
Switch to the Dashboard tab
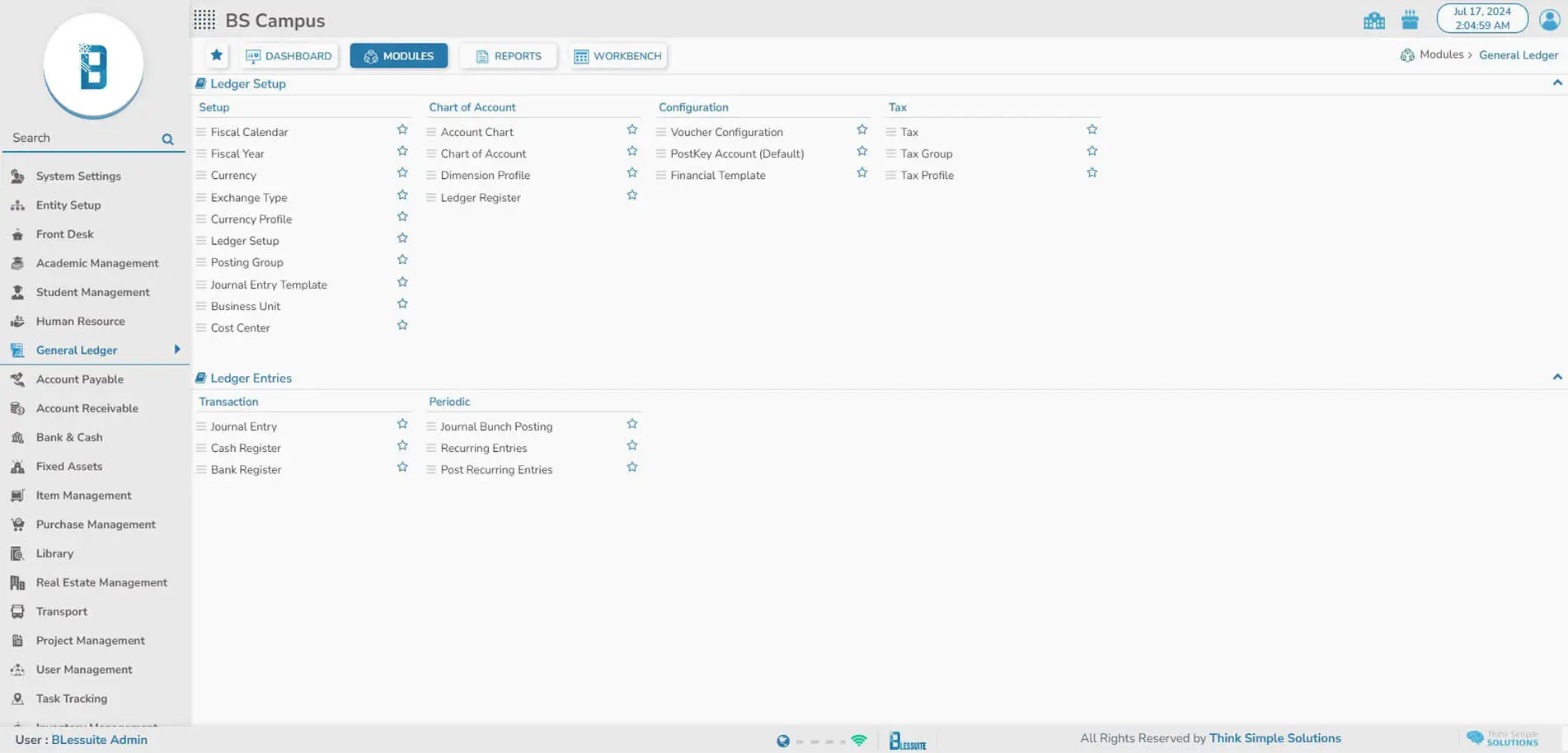coord(289,56)
